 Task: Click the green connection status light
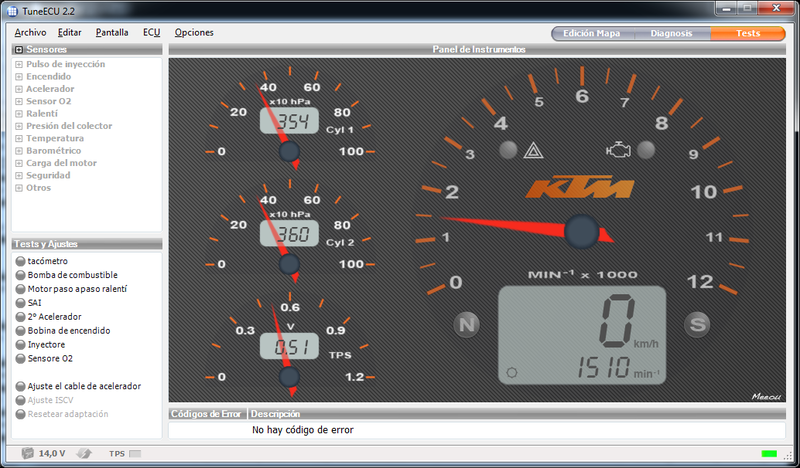(768, 454)
